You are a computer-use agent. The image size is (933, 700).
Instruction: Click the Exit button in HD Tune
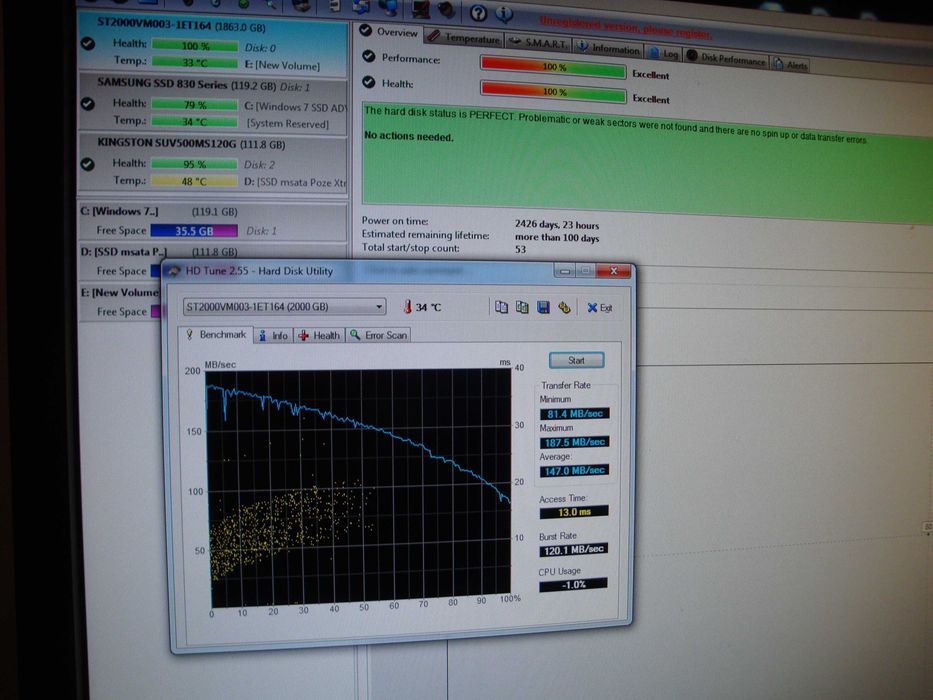click(x=600, y=308)
